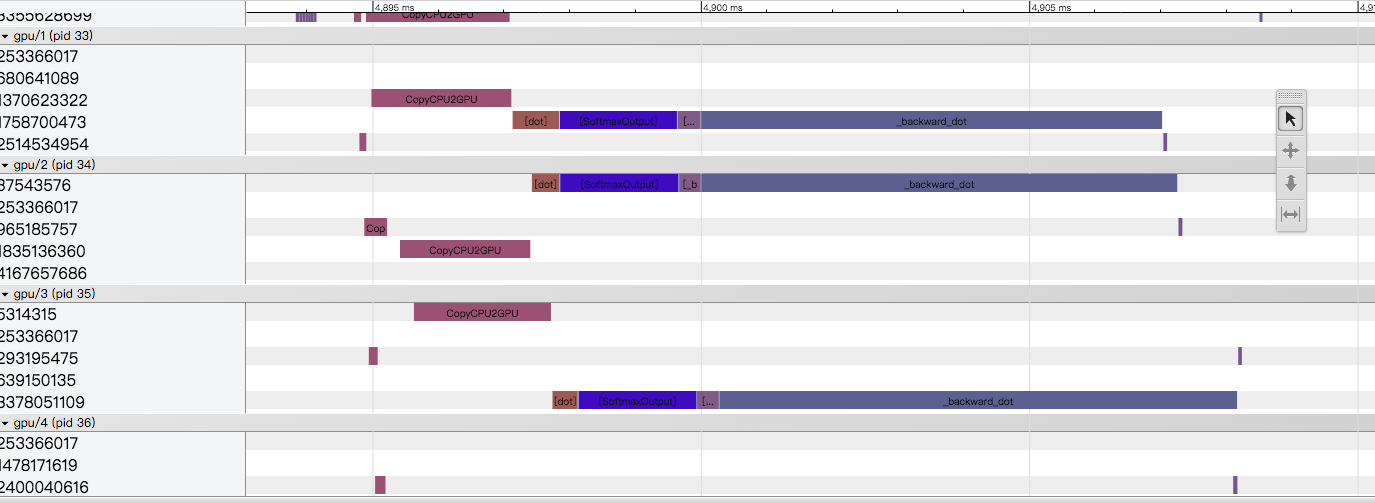Collapse the gpu/3 (pid 35) process
This screenshot has width=1375, height=503.
coord(5,294)
